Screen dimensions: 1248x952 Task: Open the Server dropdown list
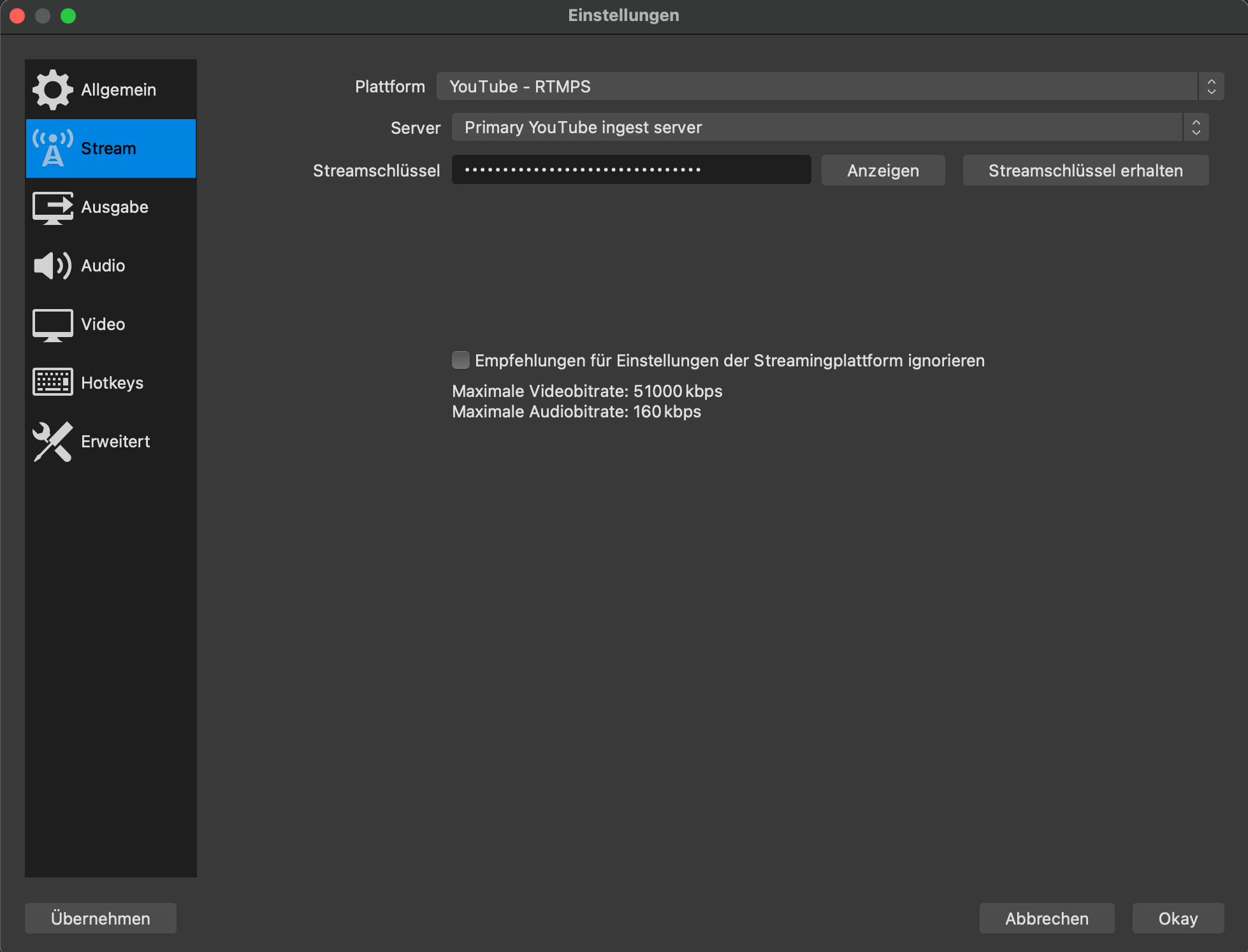point(816,127)
